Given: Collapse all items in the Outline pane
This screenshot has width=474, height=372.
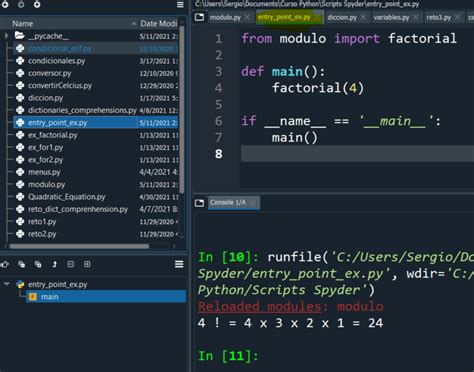Looking at the screenshot, I should pyautogui.click(x=22, y=264).
